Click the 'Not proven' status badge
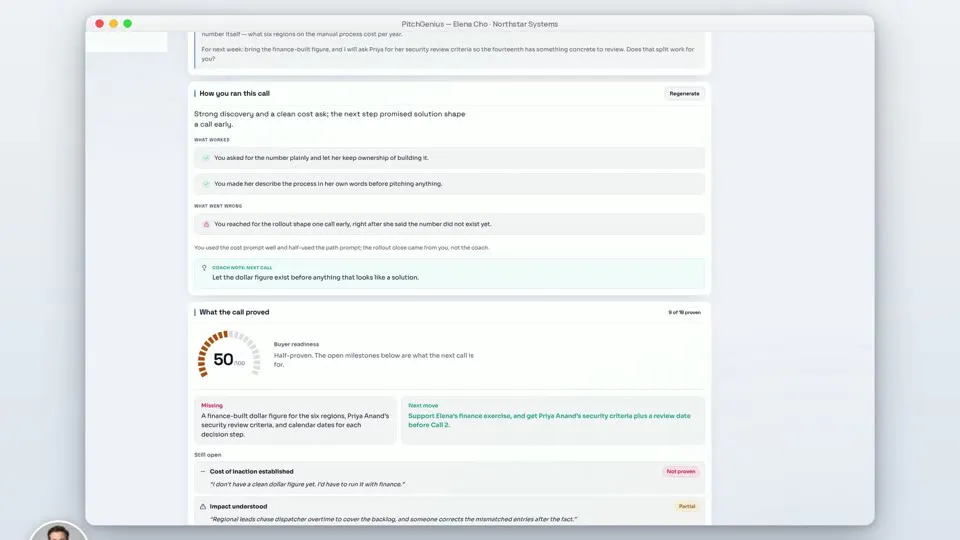Image resolution: width=960 pixels, height=540 pixels. coord(681,471)
